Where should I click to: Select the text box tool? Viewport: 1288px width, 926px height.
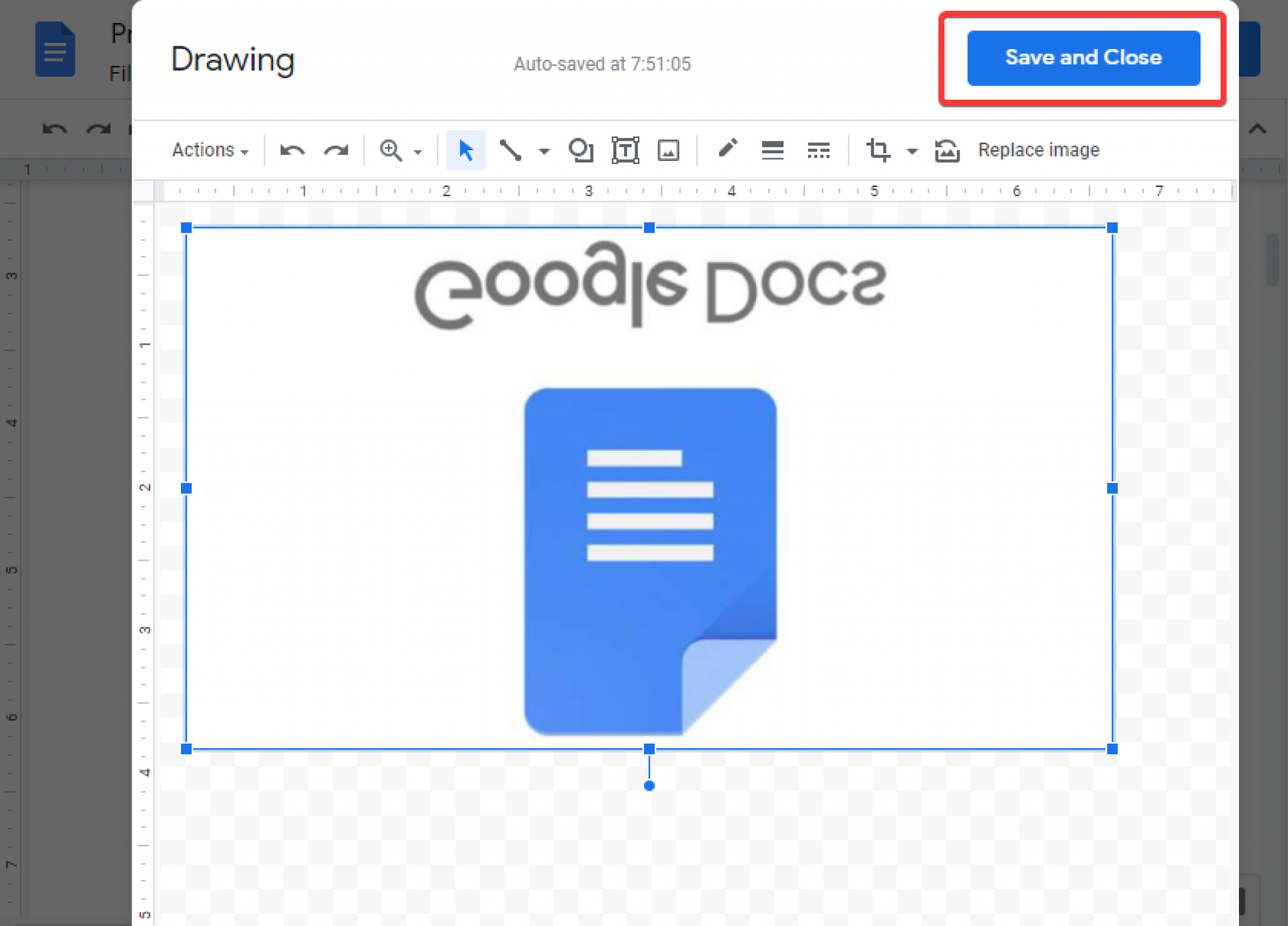[x=623, y=150]
